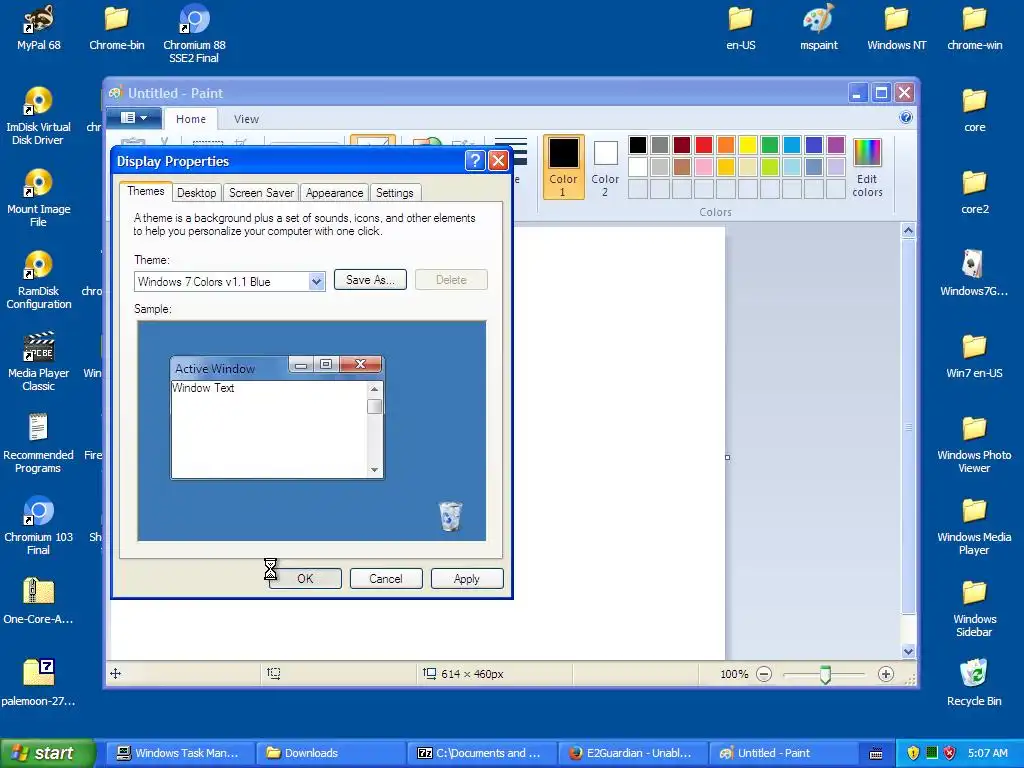The image size is (1024, 768).
Task: Click Save As... theme button
Action: click(x=370, y=280)
